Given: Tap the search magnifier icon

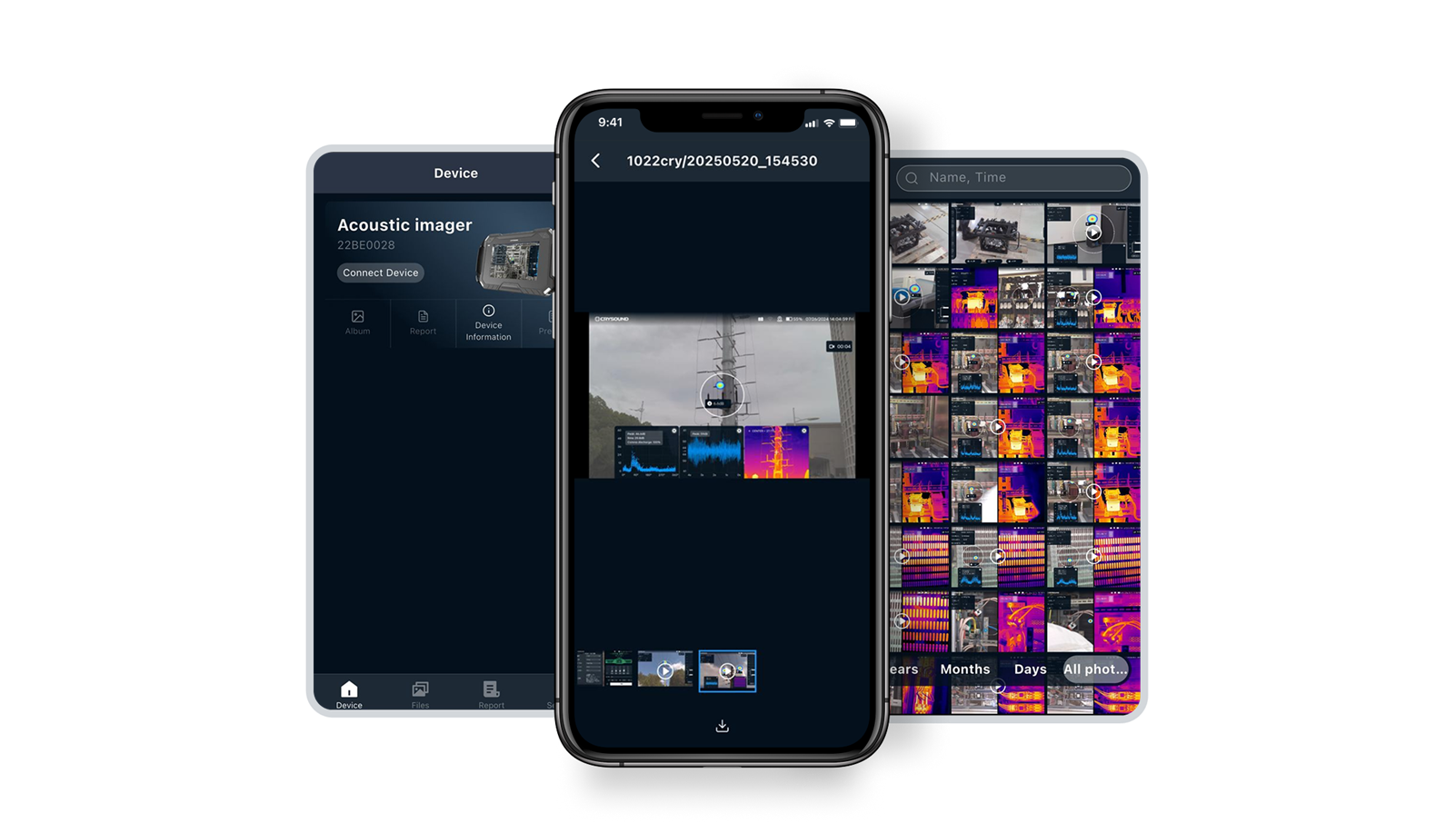Looking at the screenshot, I should [x=912, y=178].
